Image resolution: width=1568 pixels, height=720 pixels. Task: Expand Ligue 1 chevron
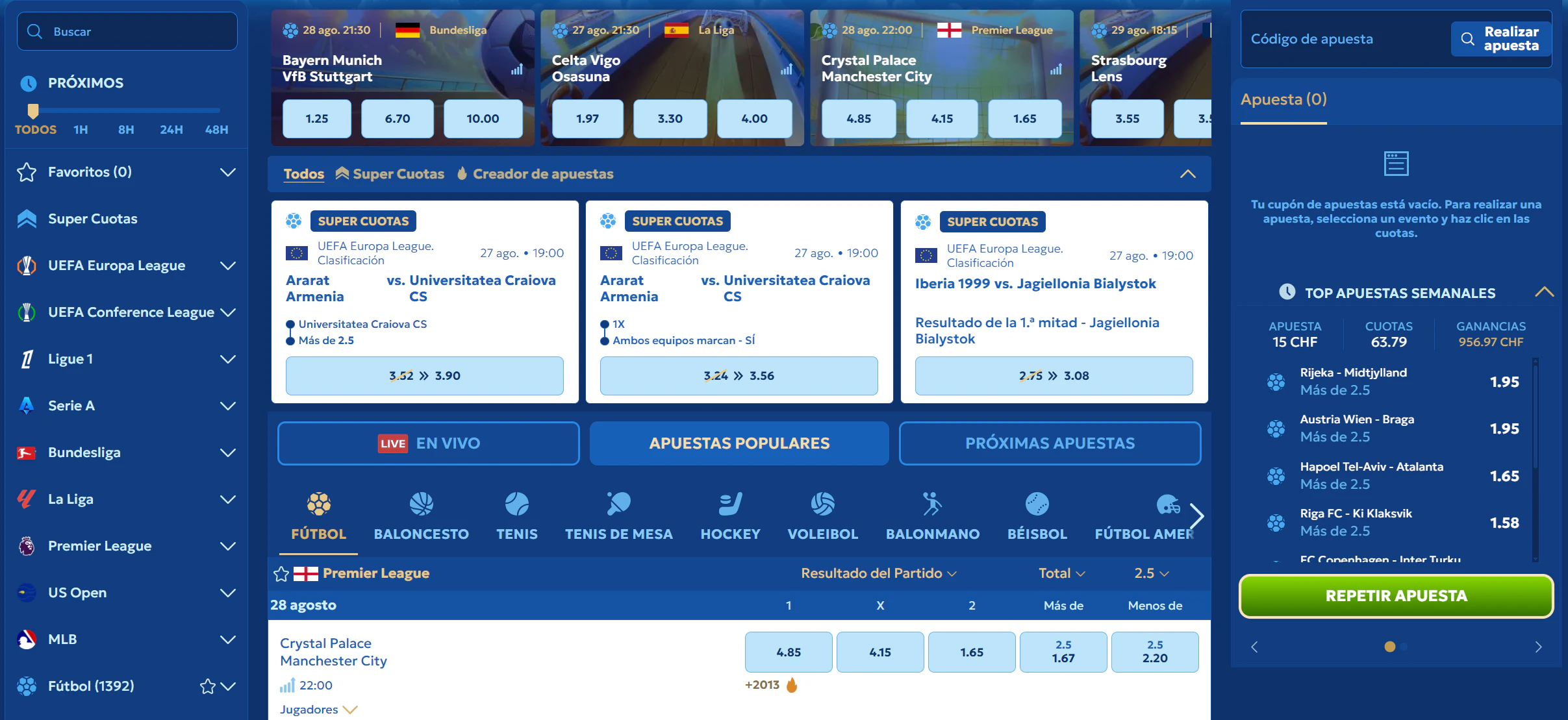[228, 359]
